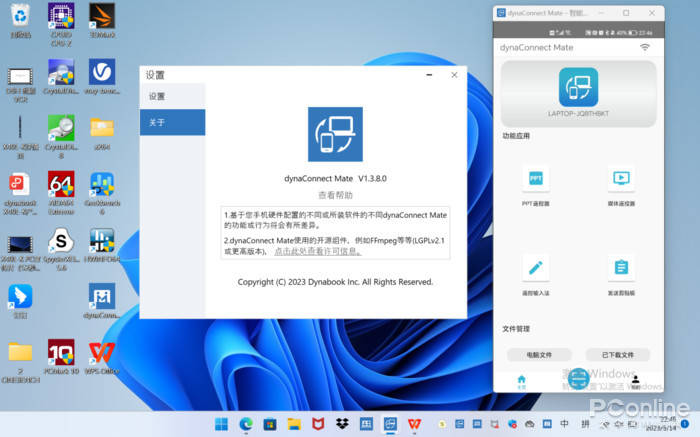
Task: Click the send clipboard icon
Action: [621, 268]
